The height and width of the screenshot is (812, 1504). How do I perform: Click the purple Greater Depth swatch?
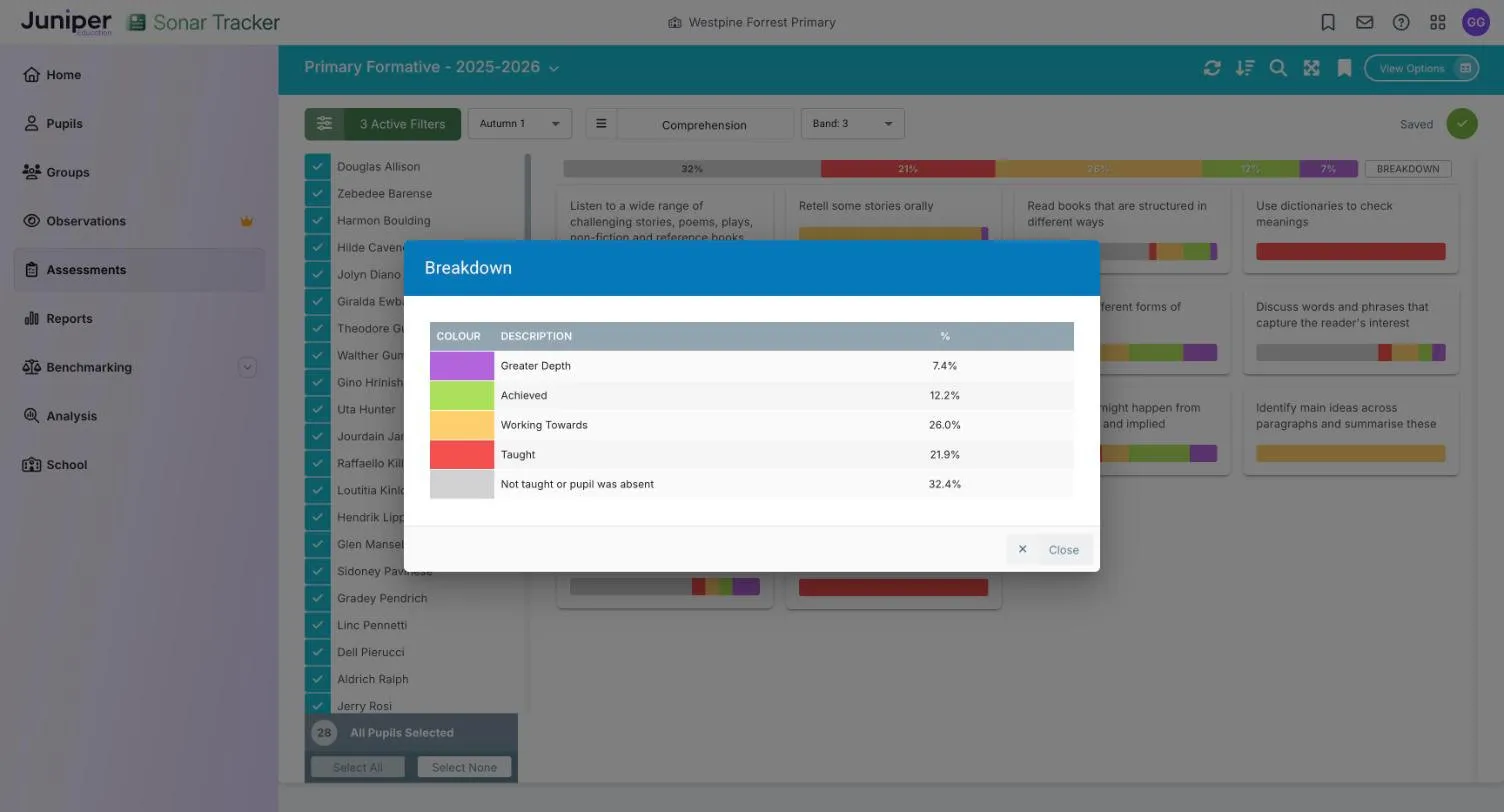[x=462, y=366]
